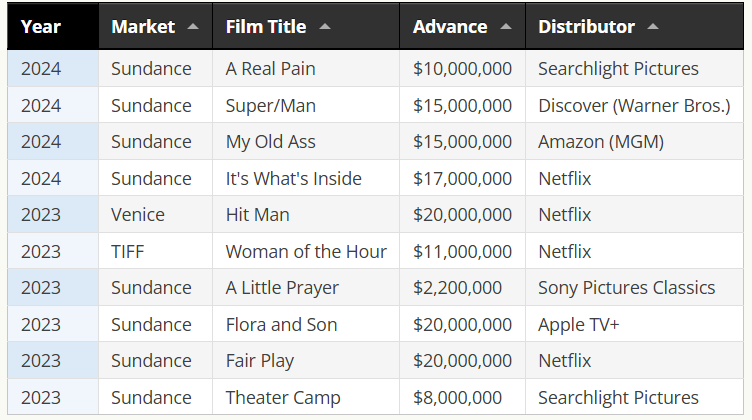Click the sort arrow beside Distributor header
The image size is (752, 420).
point(653,26)
